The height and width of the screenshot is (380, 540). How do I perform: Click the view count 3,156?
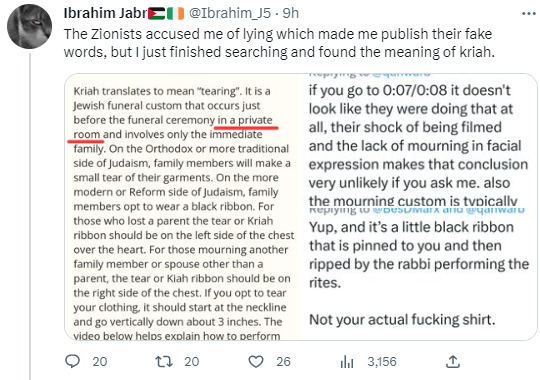(x=382, y=361)
